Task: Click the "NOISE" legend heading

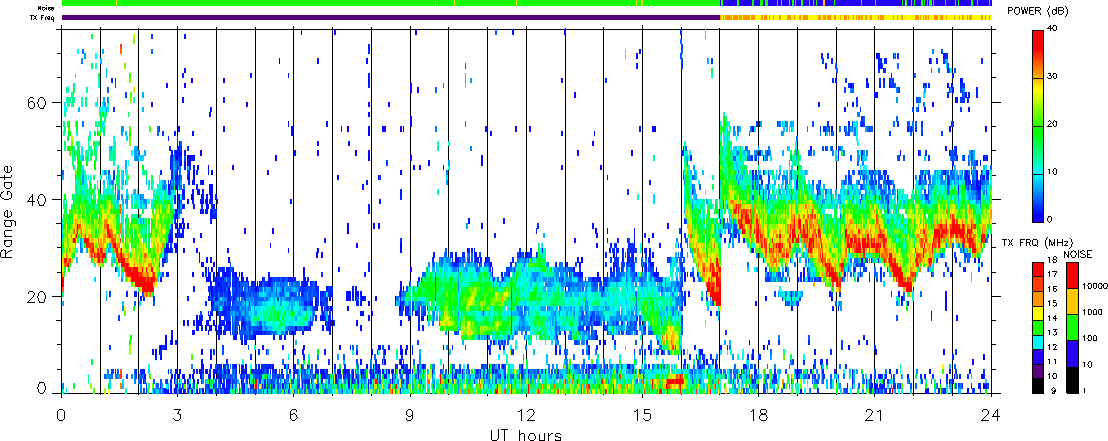Action: 1078,254
